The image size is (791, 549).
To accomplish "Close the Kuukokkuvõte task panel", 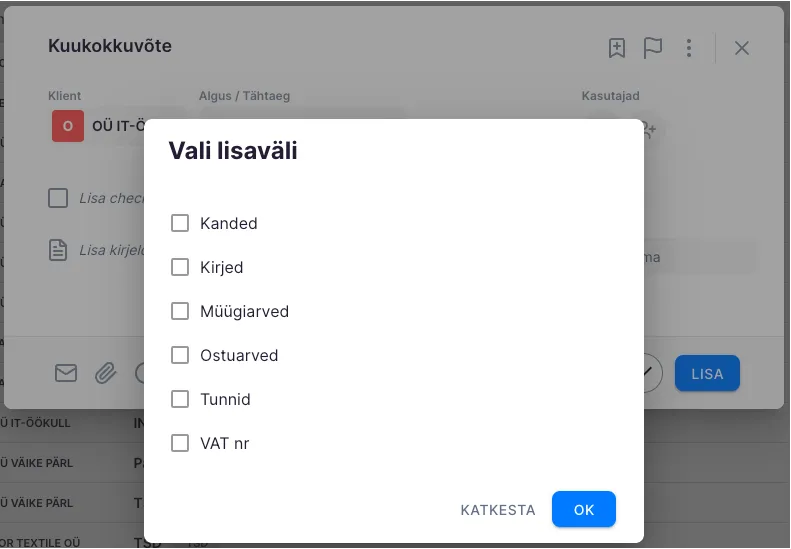I will 742,48.
